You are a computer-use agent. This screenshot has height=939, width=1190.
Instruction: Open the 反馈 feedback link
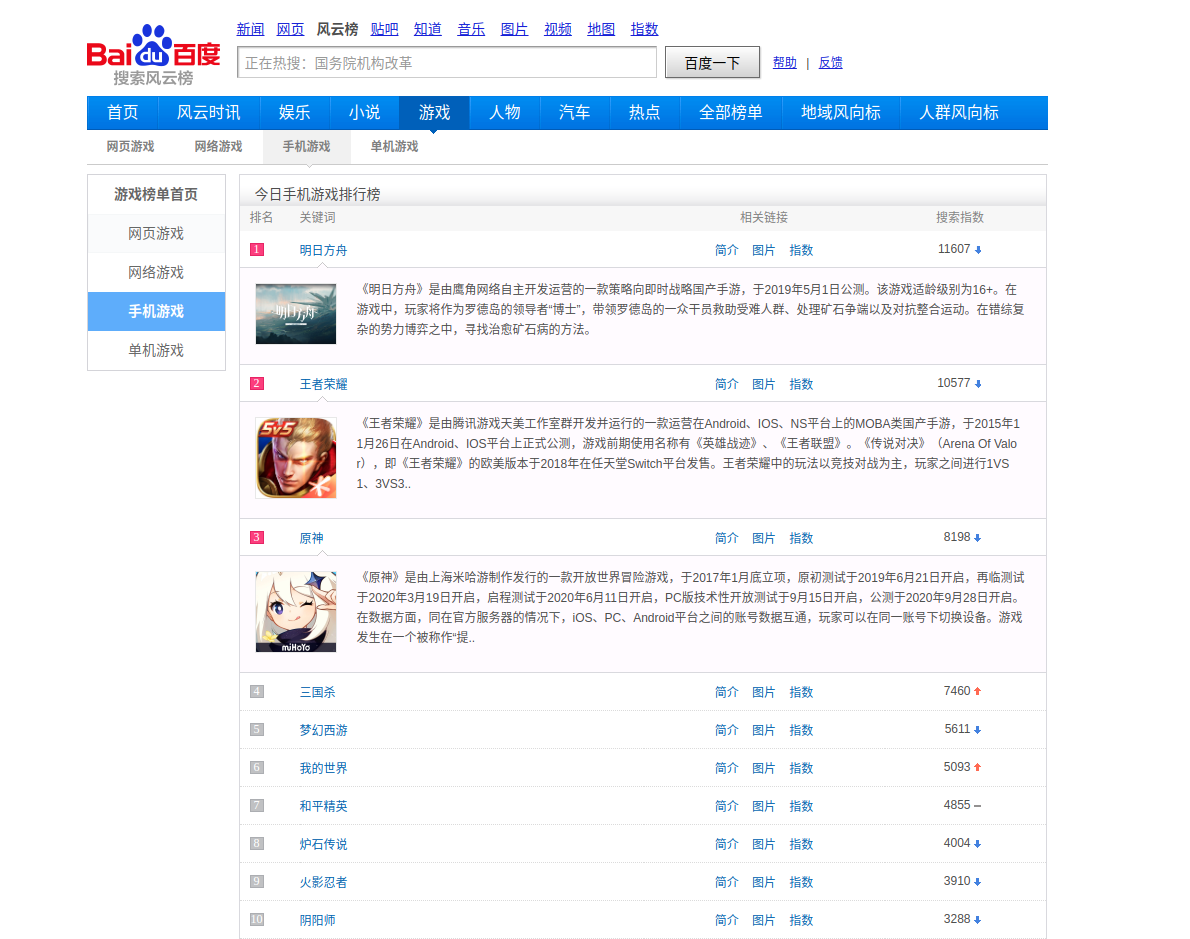tap(830, 62)
